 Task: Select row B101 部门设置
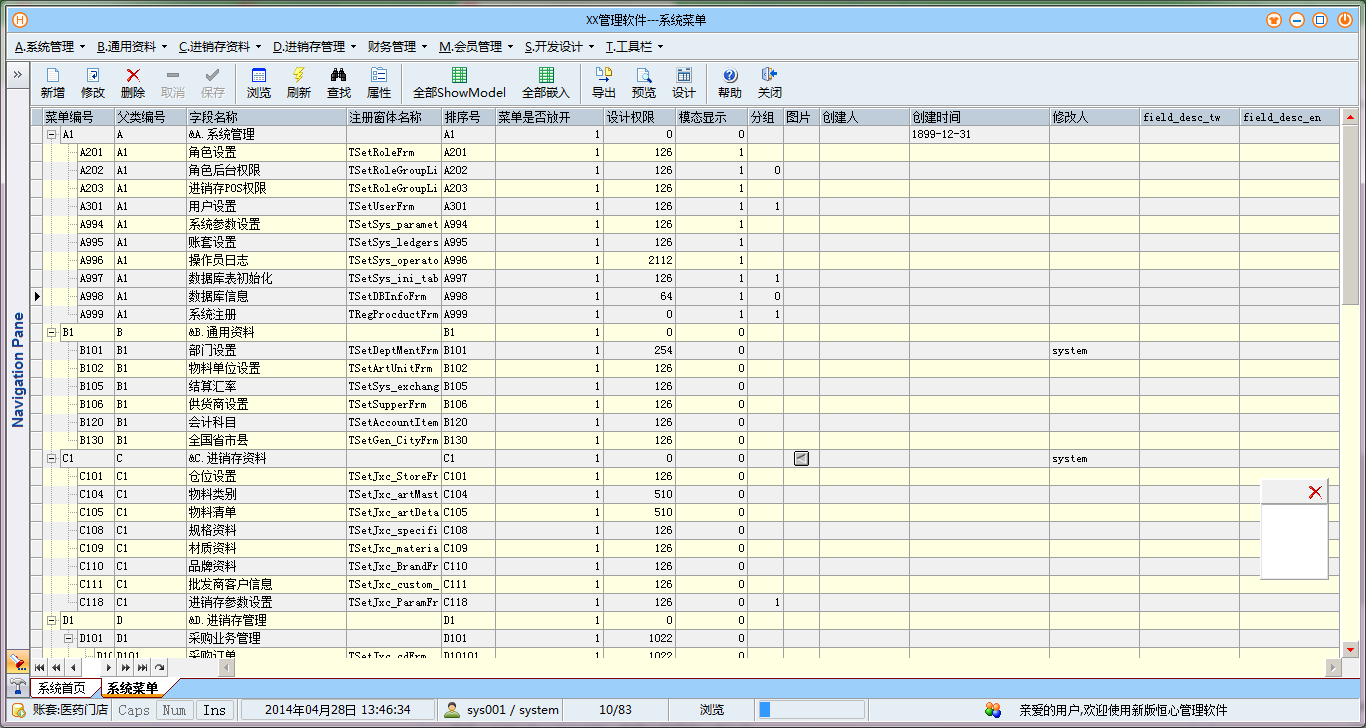tap(690, 350)
